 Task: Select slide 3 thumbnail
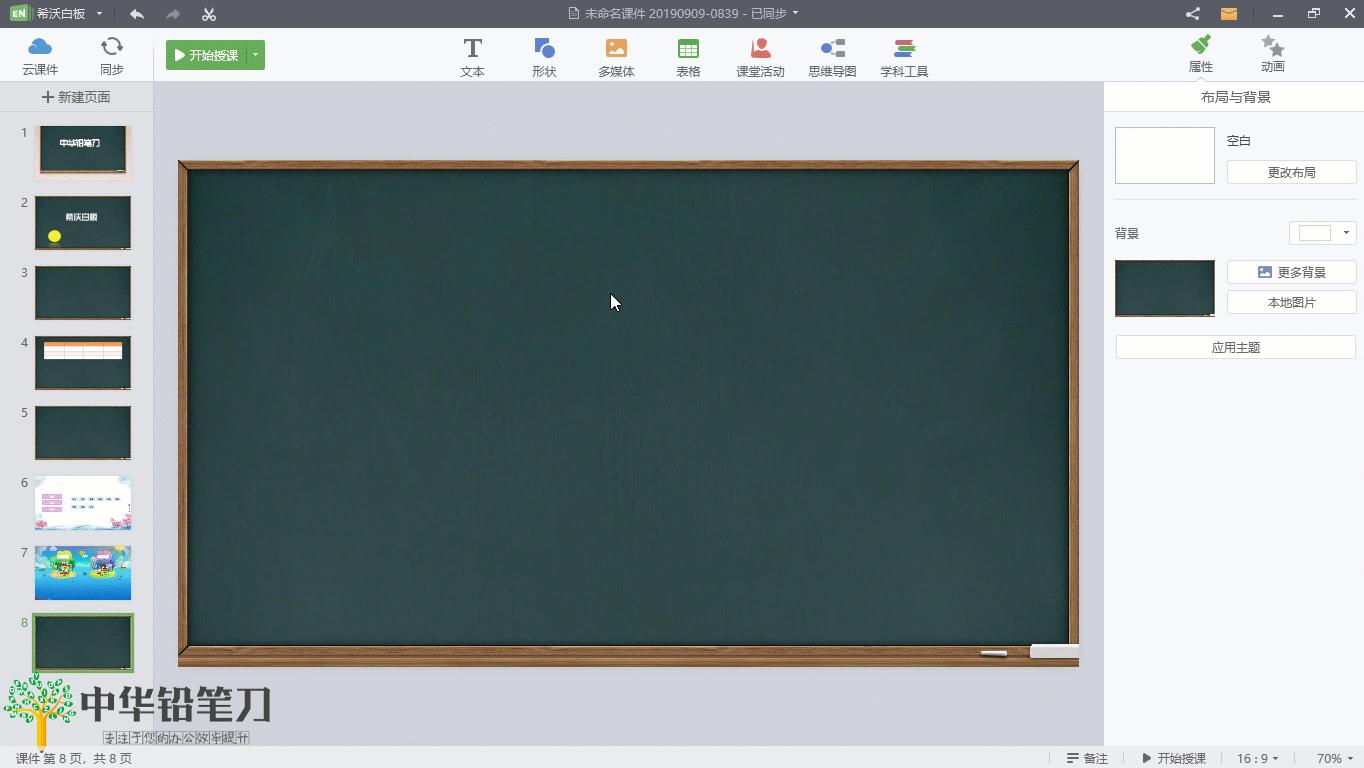[83, 292]
